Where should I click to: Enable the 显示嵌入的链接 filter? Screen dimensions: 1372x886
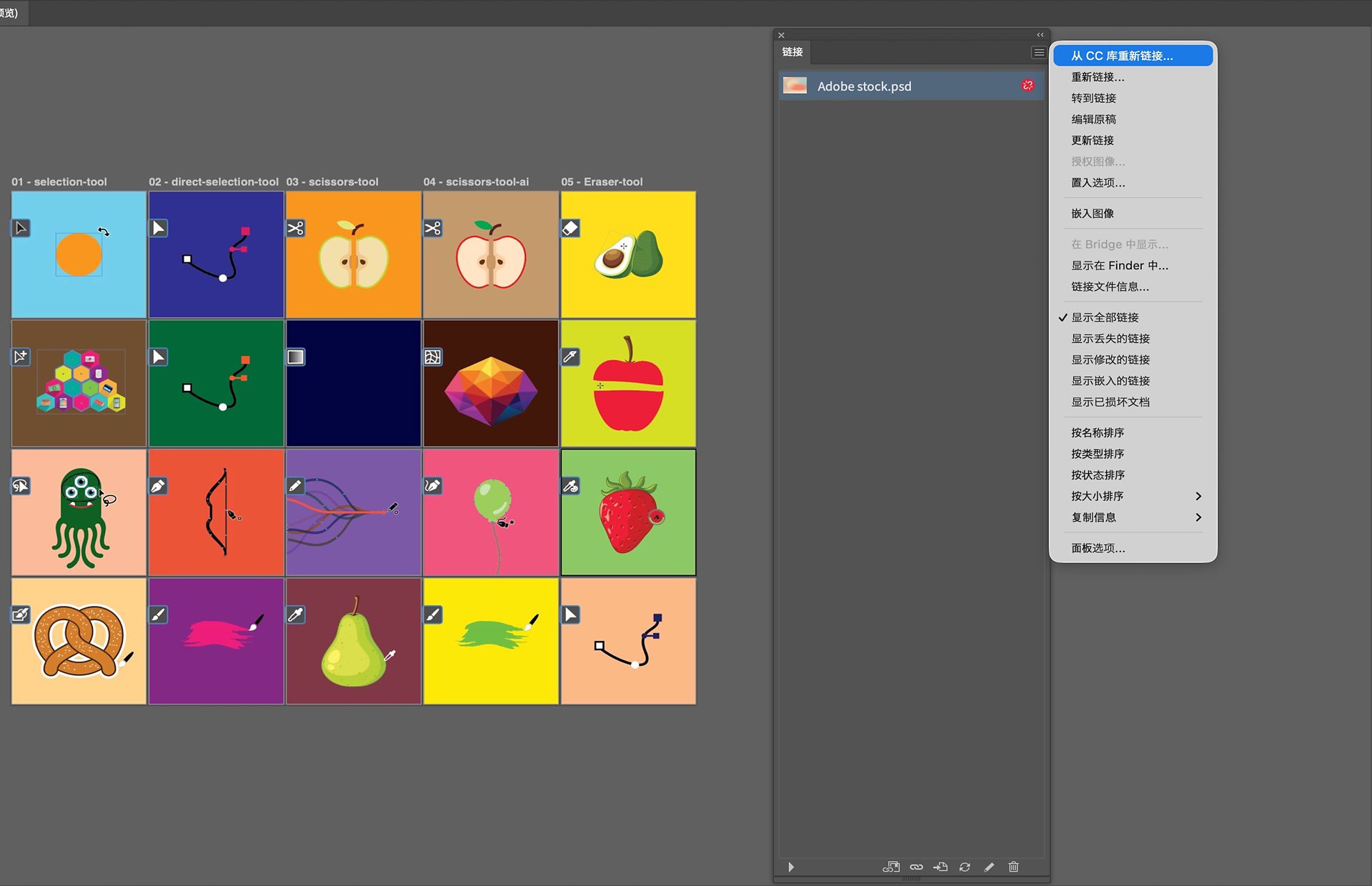[1133, 381]
